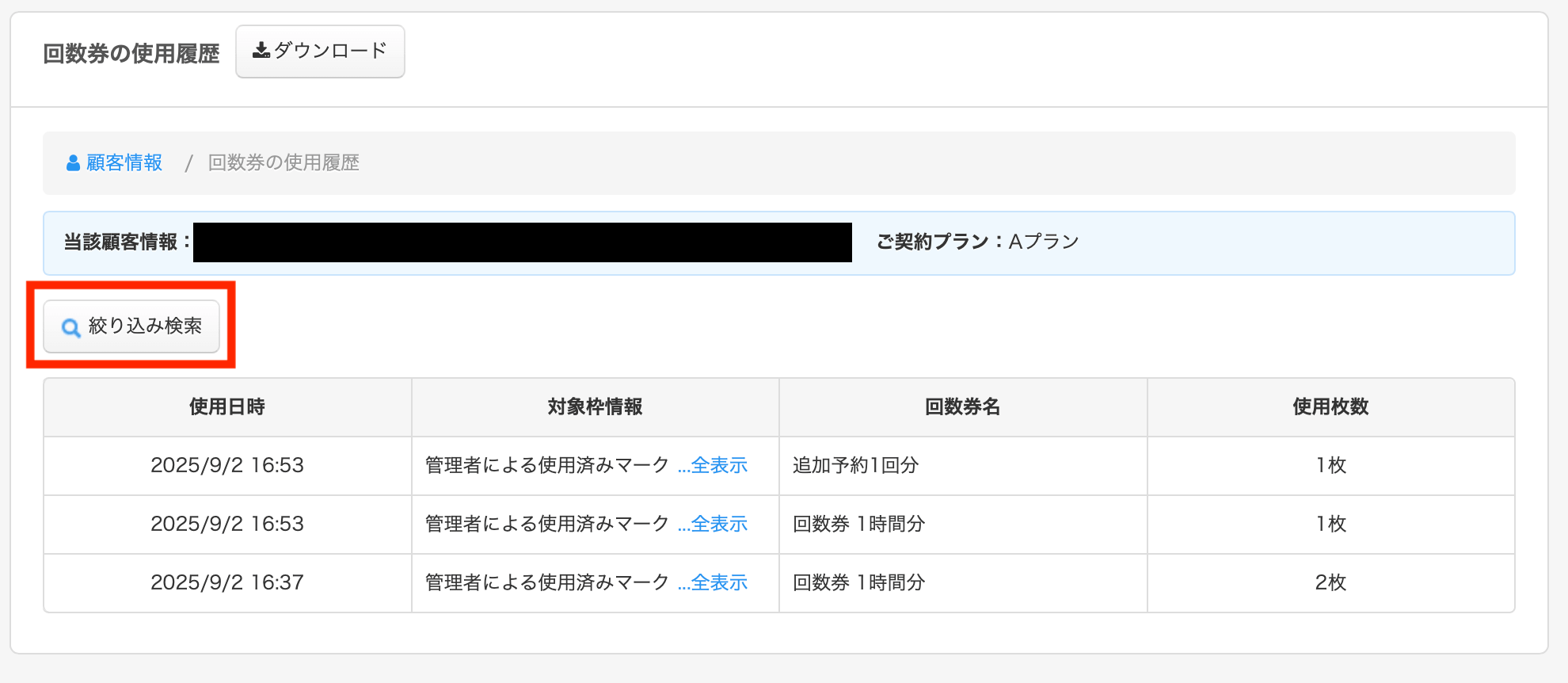Image resolution: width=1568 pixels, height=683 pixels.
Task: Click 回数券の使用履歴 in the breadcrumb
Action: [284, 163]
